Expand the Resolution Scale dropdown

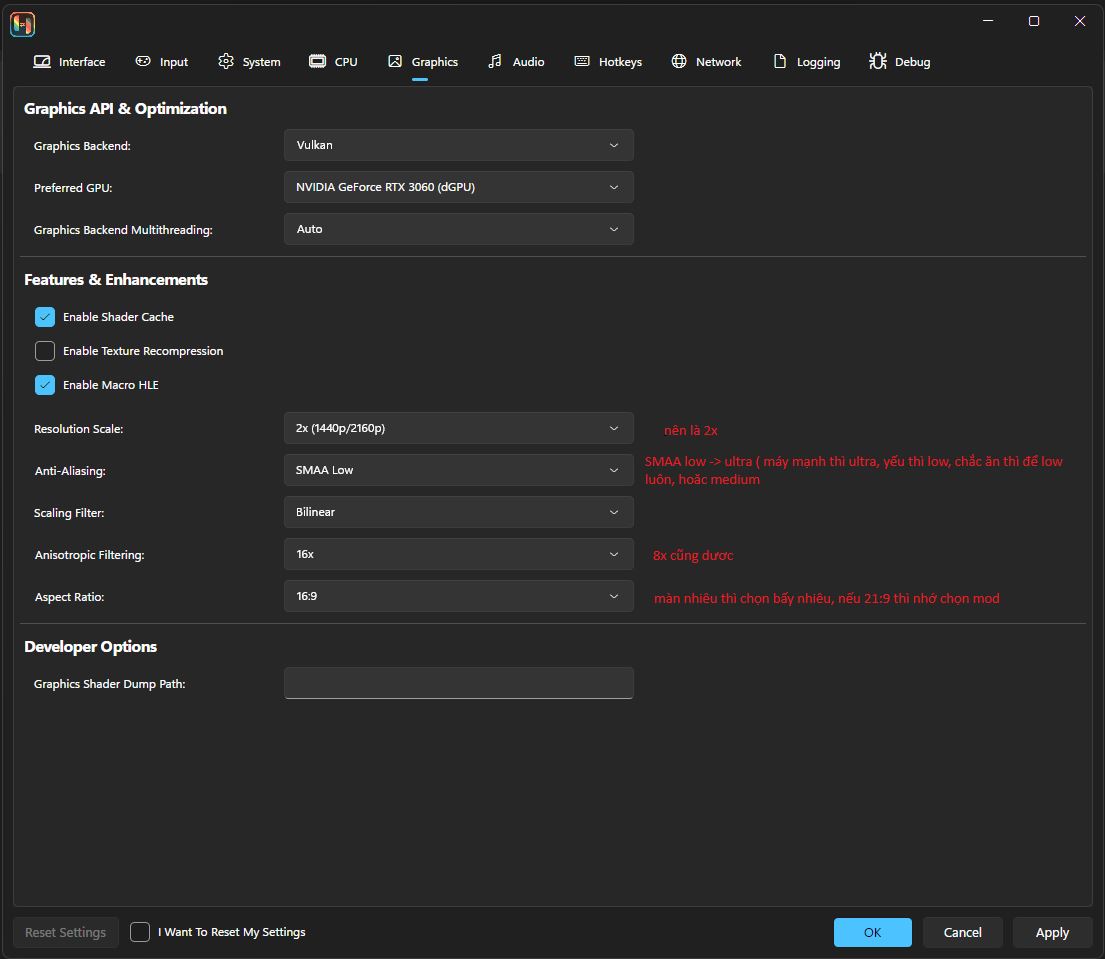(458, 428)
